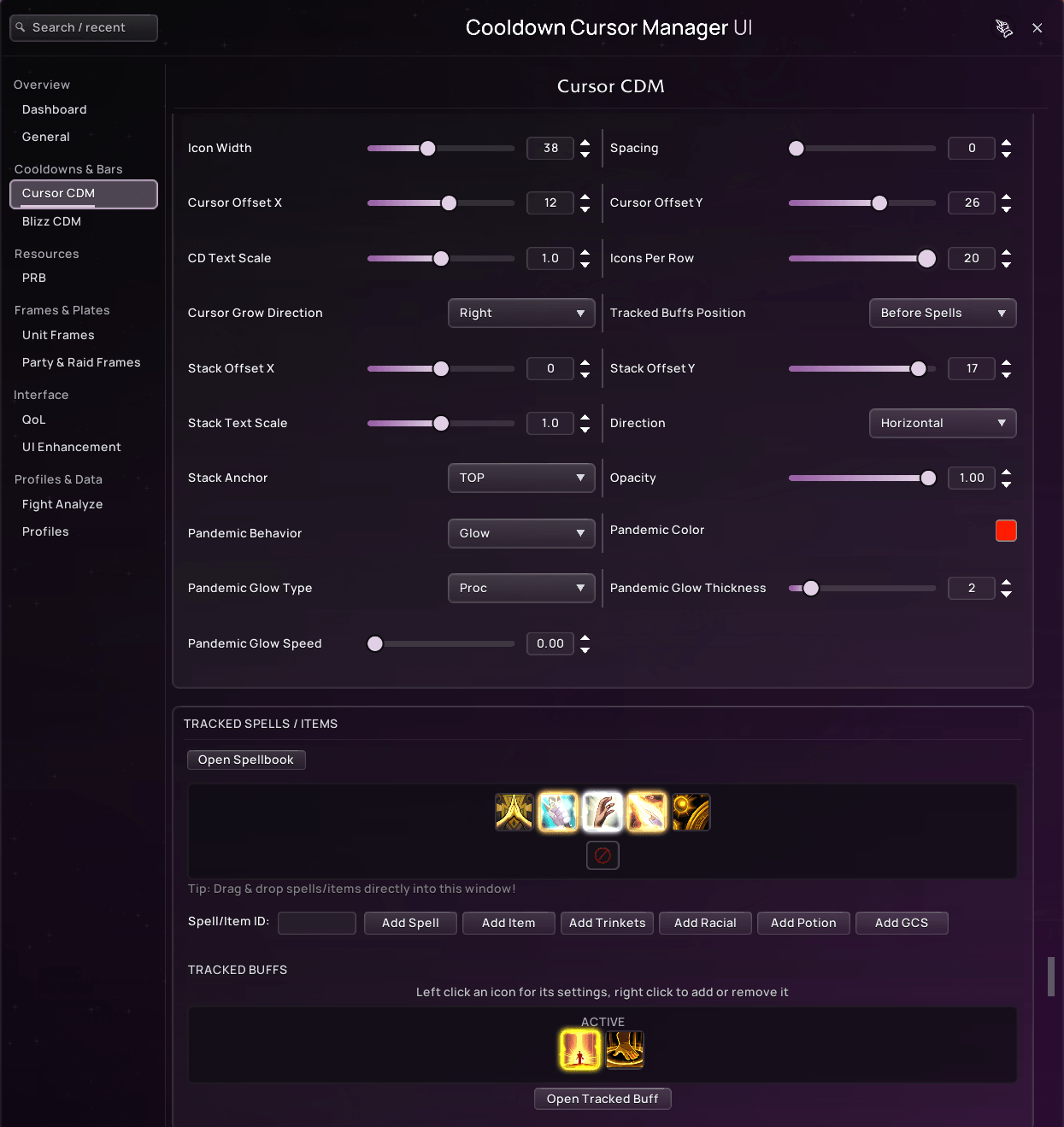Open settings for the red figure active buff icon
The image size is (1064, 1127).
pos(580,1049)
